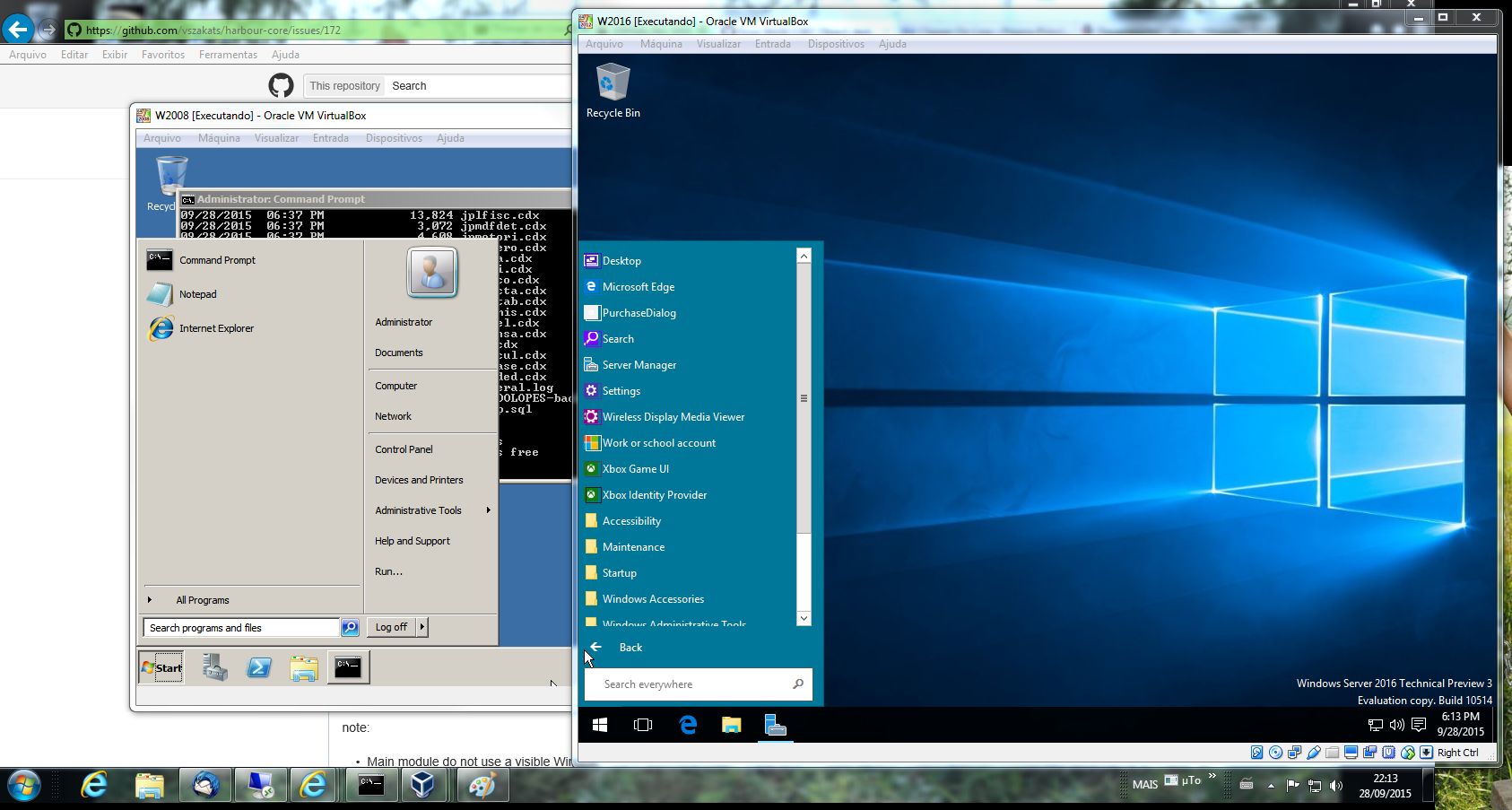Open Task View in the W2016 taskbar
Viewport: 1512px width, 810px height.
(x=643, y=725)
